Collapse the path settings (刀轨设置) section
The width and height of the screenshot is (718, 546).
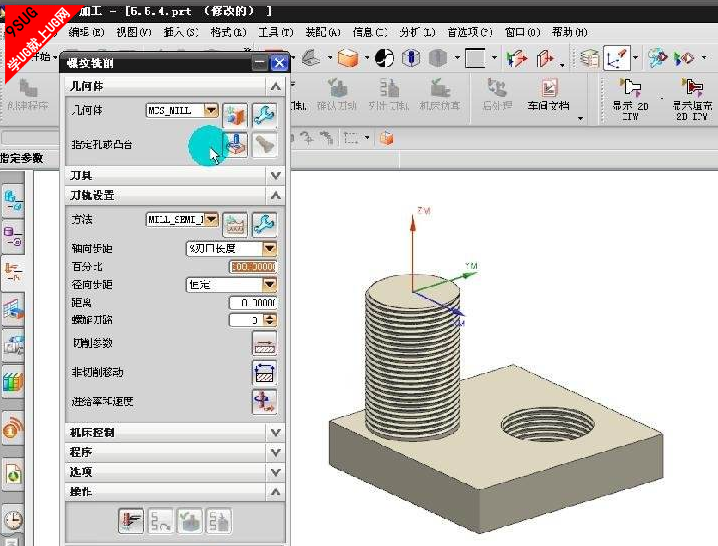coord(275,195)
